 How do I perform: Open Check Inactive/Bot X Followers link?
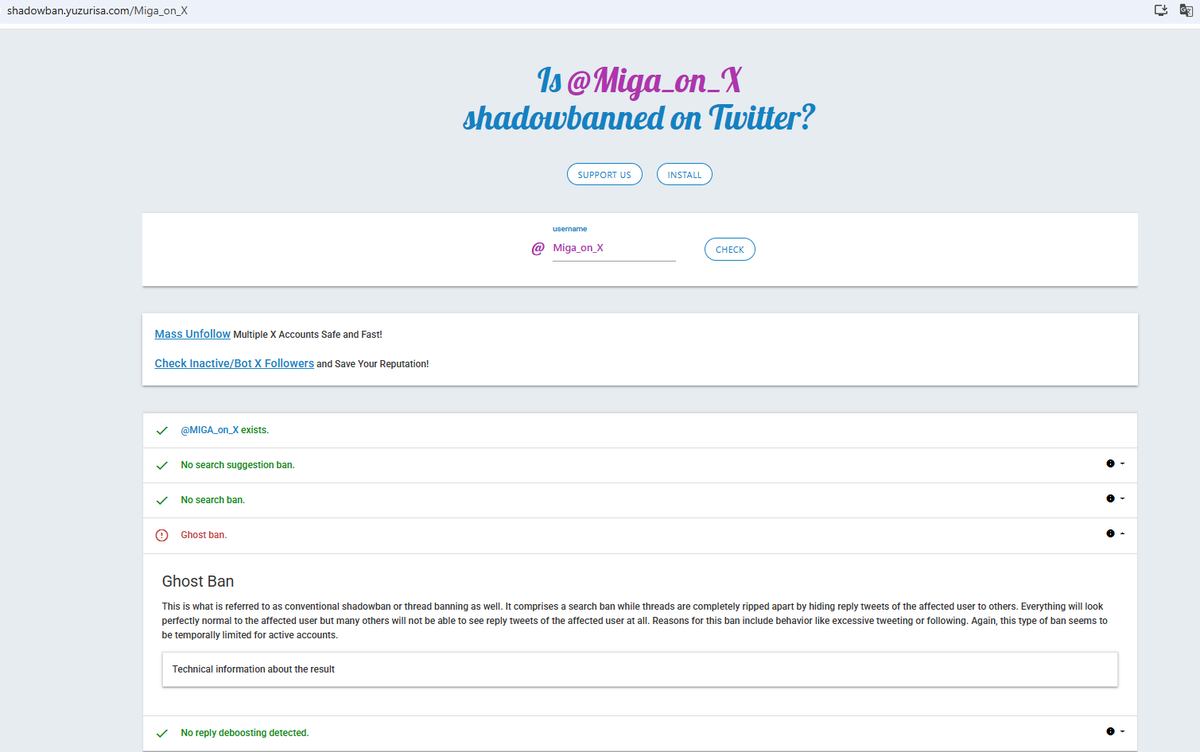234,364
